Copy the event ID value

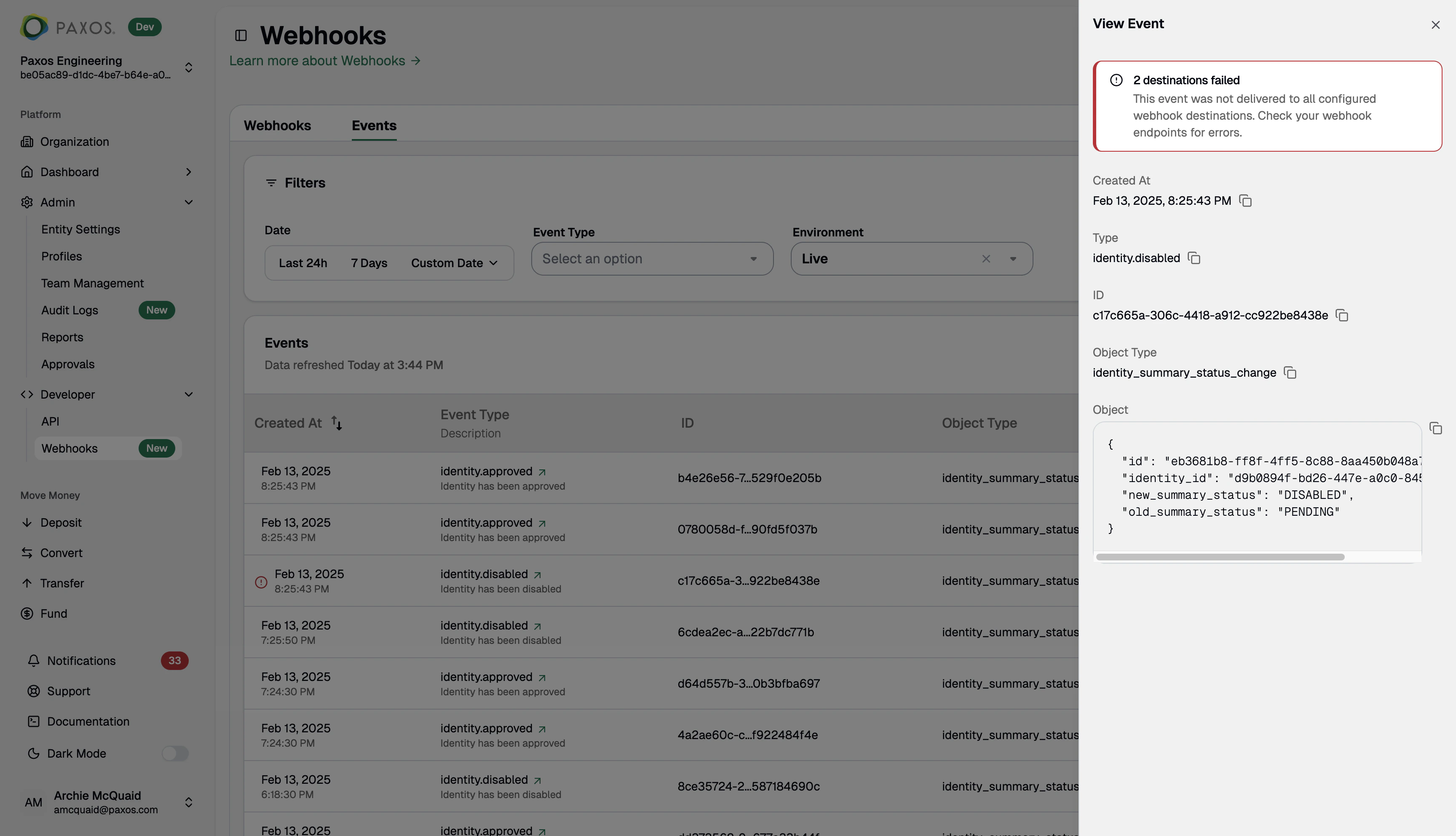pyautogui.click(x=1341, y=315)
